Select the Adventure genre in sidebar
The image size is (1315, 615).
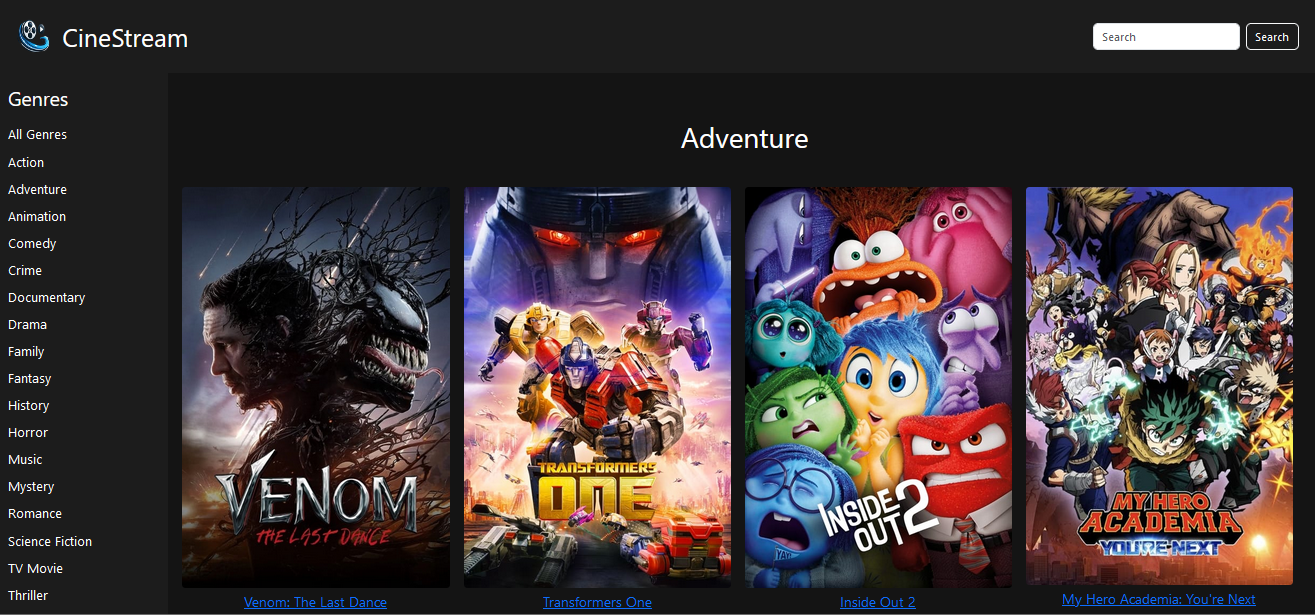tap(37, 189)
